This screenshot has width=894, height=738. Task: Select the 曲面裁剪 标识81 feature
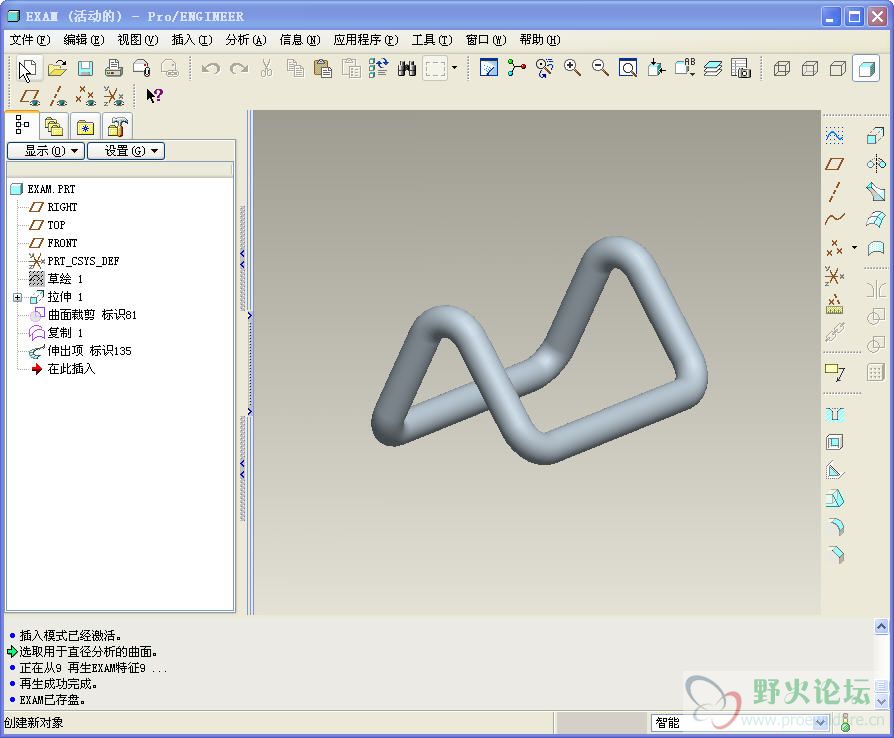click(92, 315)
